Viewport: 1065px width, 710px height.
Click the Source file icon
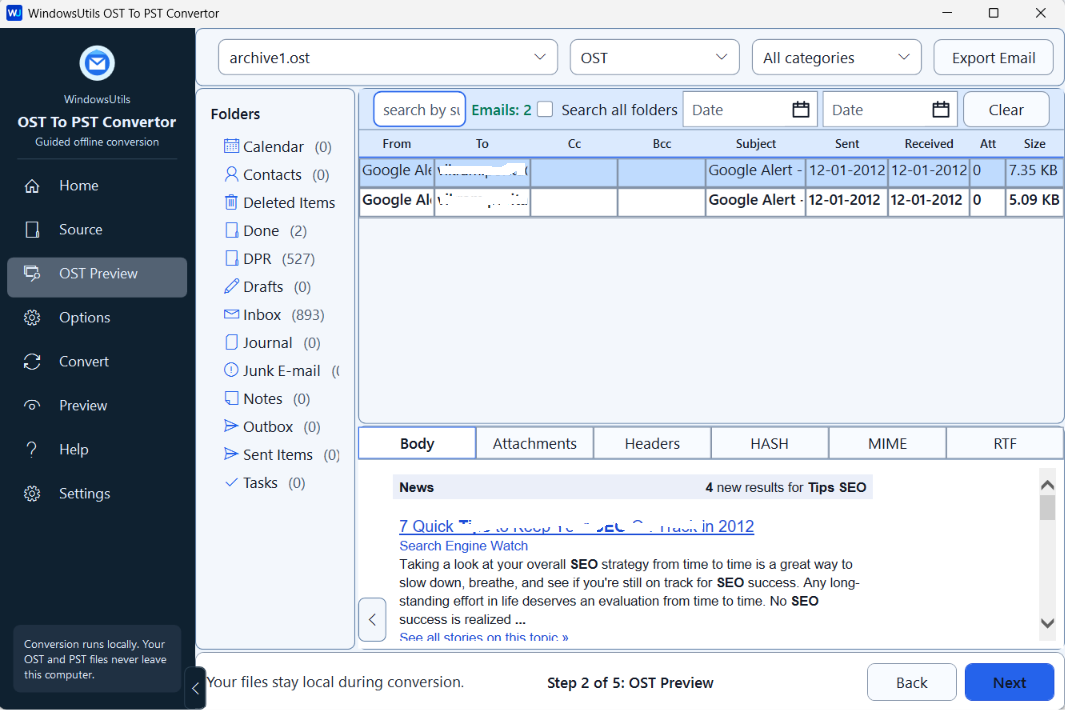click(x=32, y=230)
